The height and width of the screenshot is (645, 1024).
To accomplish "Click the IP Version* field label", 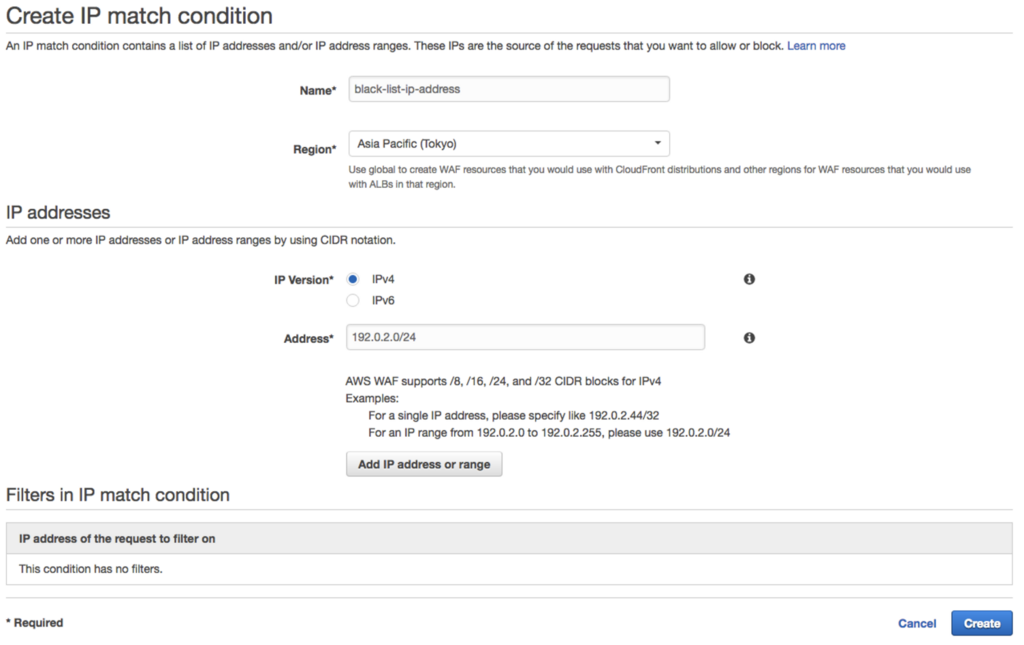I will pos(304,281).
